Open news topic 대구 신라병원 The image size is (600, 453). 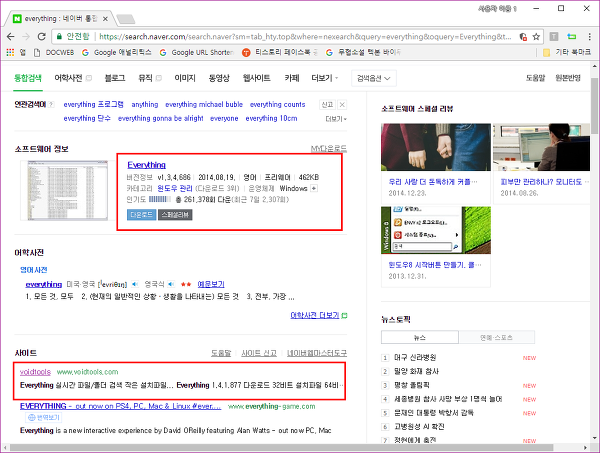415,358
